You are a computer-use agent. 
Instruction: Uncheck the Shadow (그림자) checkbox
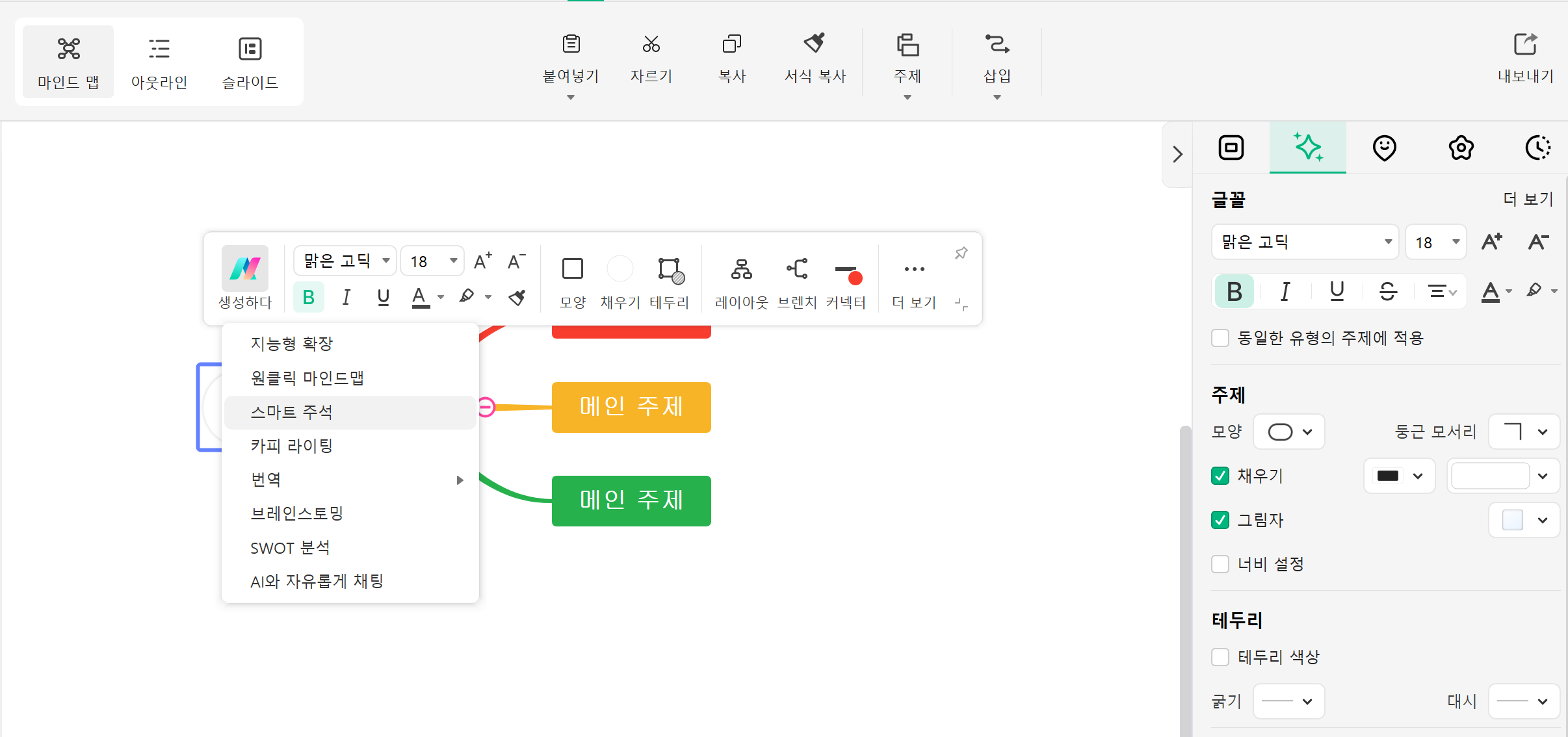(1220, 520)
